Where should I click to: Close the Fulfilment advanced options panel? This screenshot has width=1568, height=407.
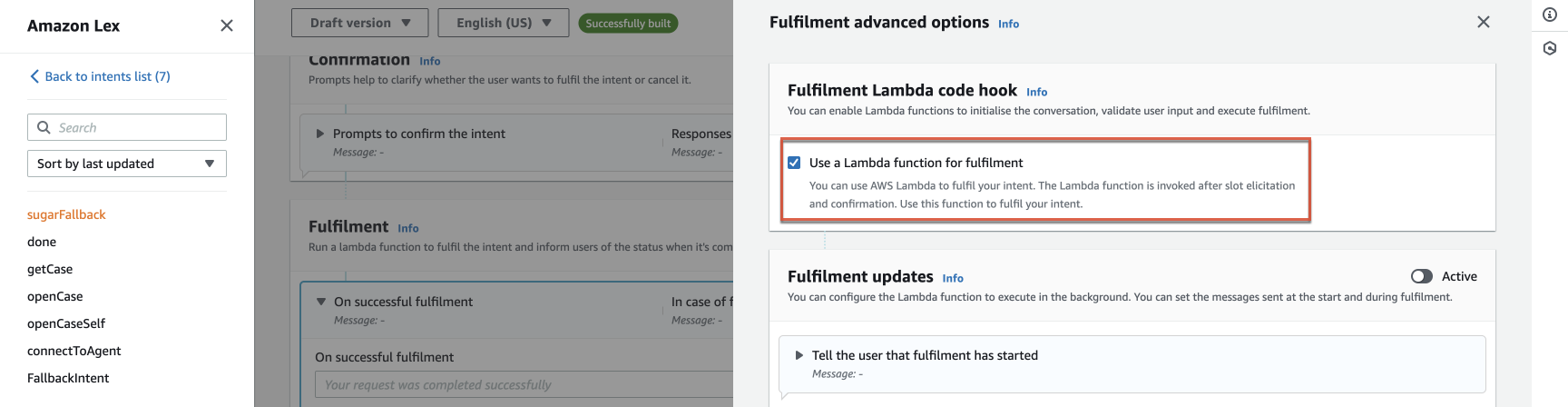click(x=1484, y=22)
